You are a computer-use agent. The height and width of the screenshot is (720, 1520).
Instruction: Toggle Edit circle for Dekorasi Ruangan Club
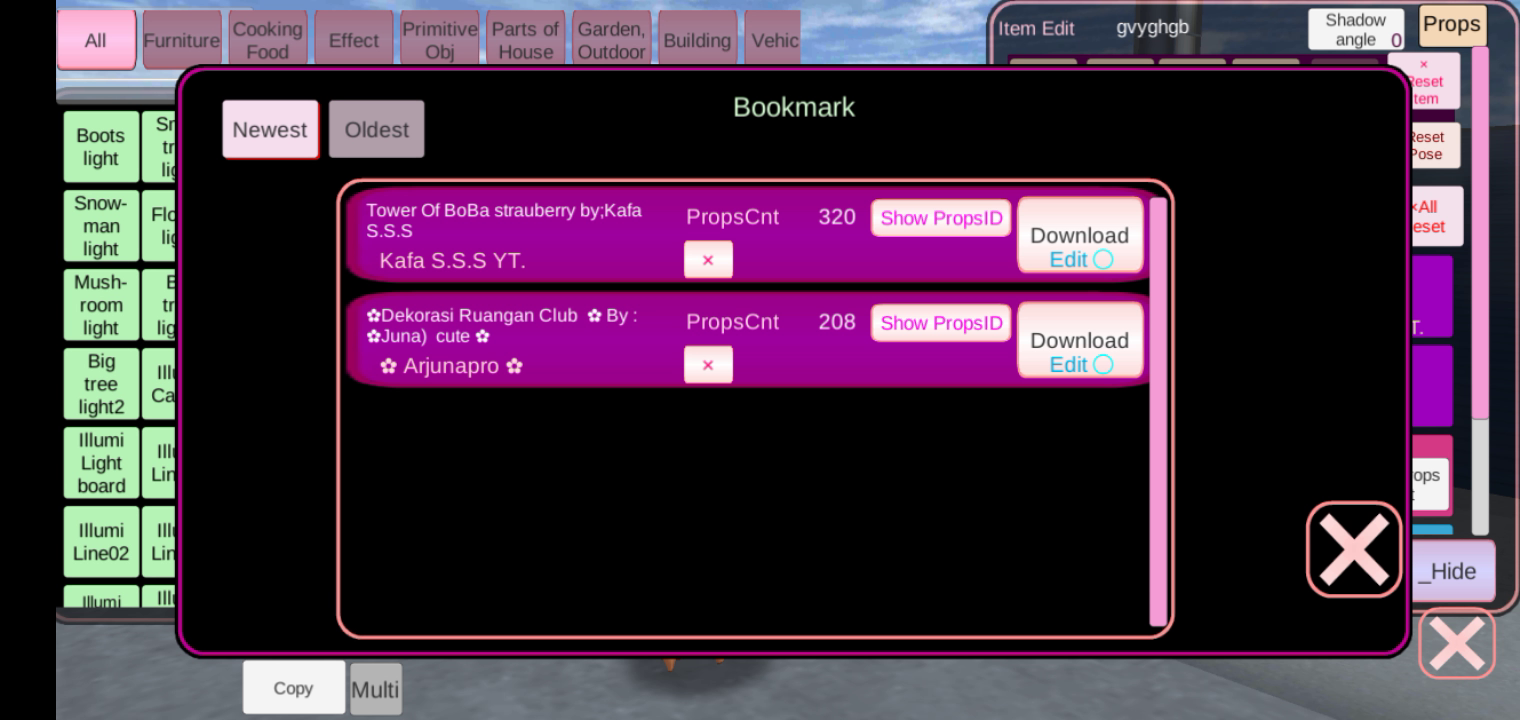click(1103, 365)
